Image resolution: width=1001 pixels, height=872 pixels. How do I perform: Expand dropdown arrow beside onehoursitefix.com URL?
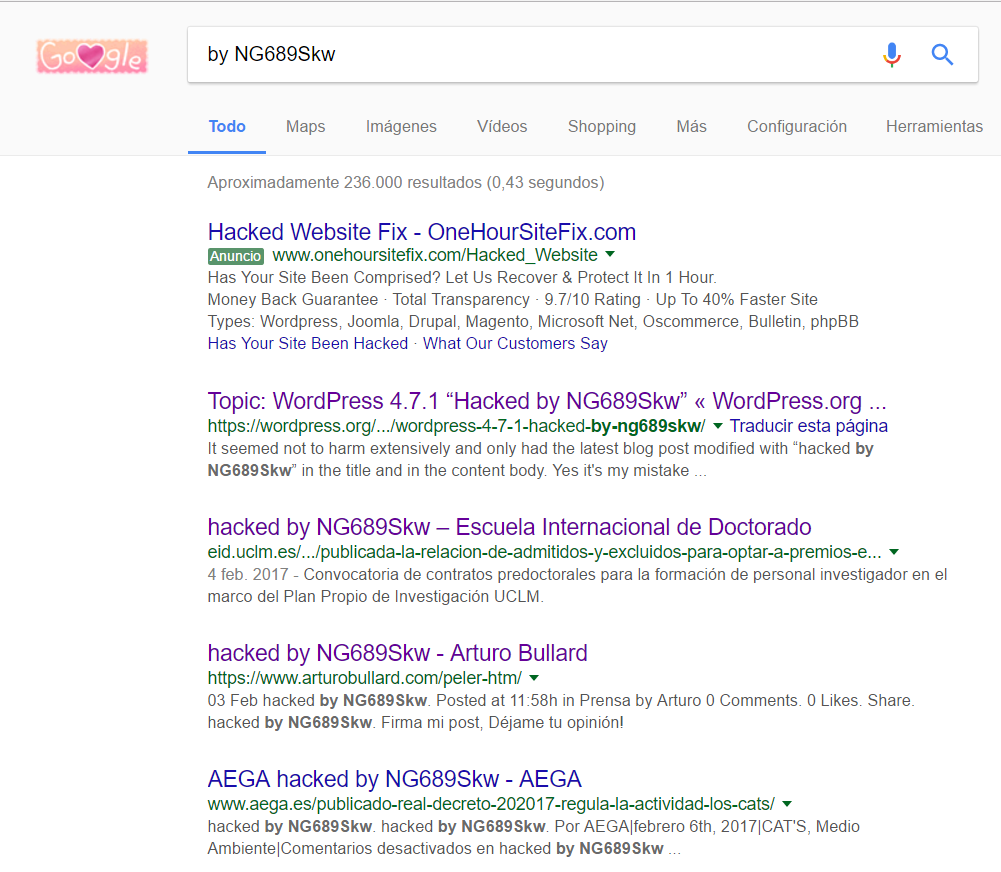coord(610,254)
